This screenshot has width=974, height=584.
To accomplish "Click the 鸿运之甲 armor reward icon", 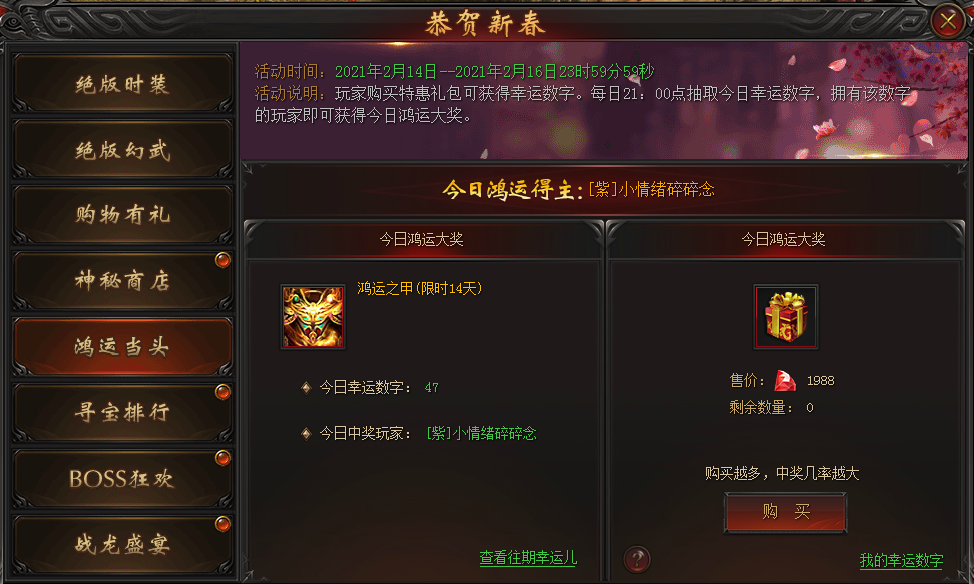I will click(x=313, y=317).
